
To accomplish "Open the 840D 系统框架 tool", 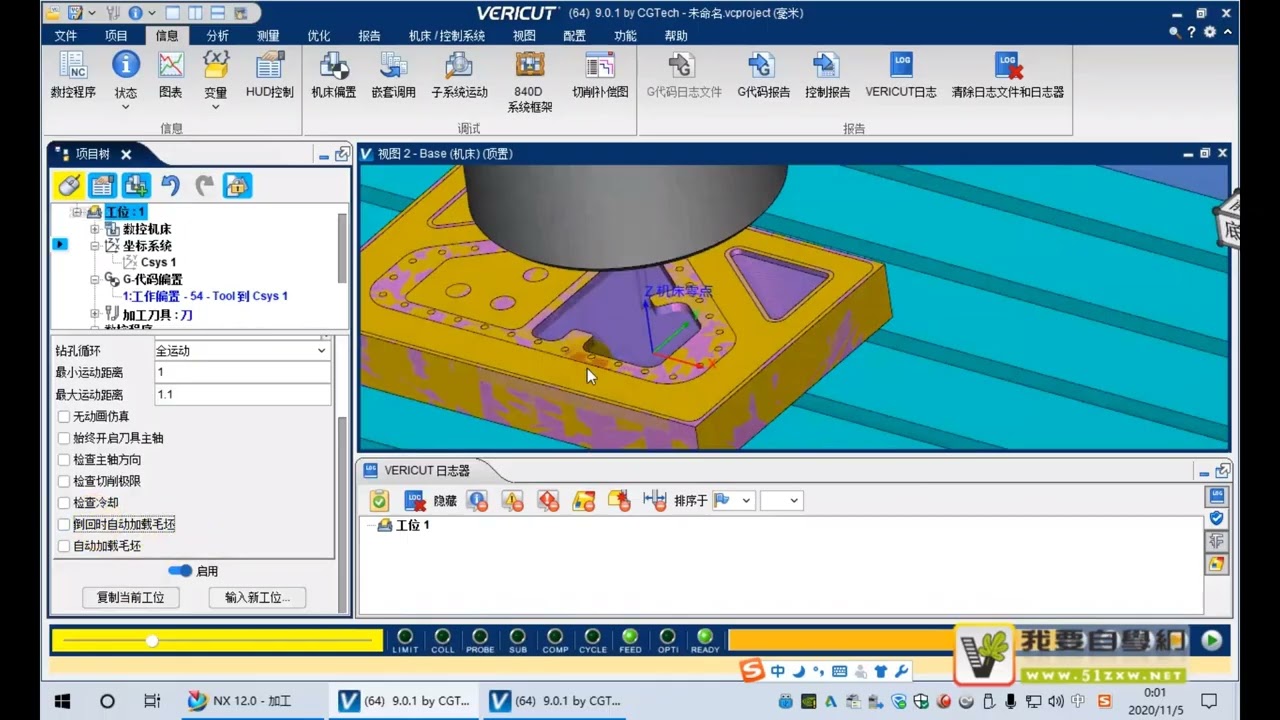I will pos(529,82).
